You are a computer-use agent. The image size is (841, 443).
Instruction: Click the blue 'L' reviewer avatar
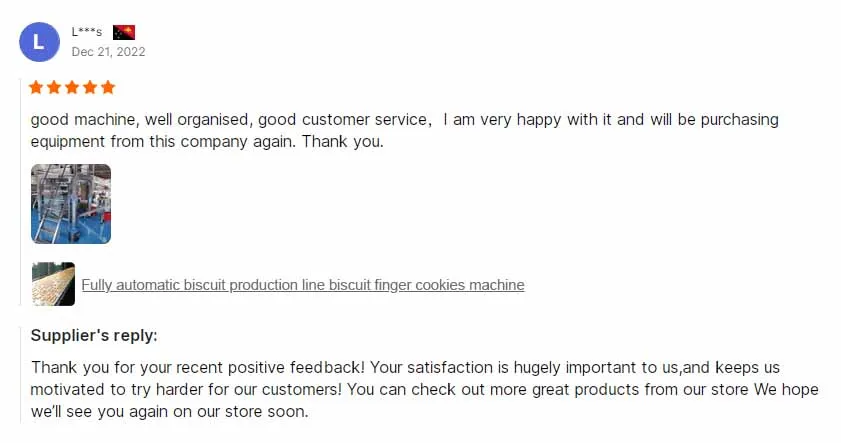[39, 41]
